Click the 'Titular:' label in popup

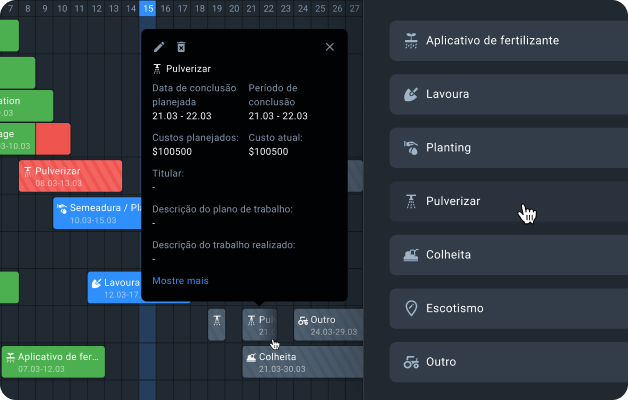click(x=168, y=173)
